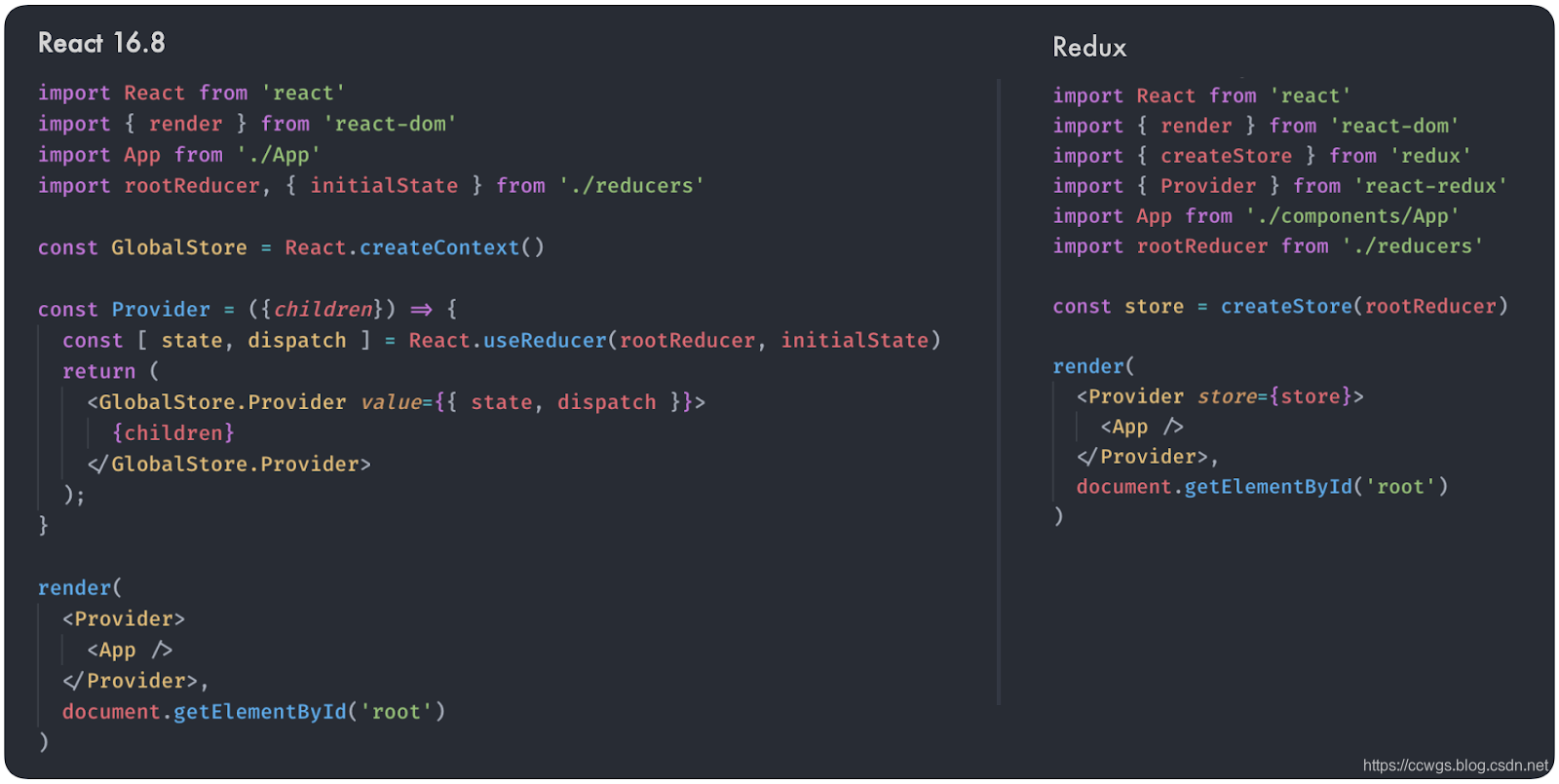Click "createStore" in the Redux import line
Image resolution: width=1559 pixels, height=784 pixels.
tap(1226, 156)
